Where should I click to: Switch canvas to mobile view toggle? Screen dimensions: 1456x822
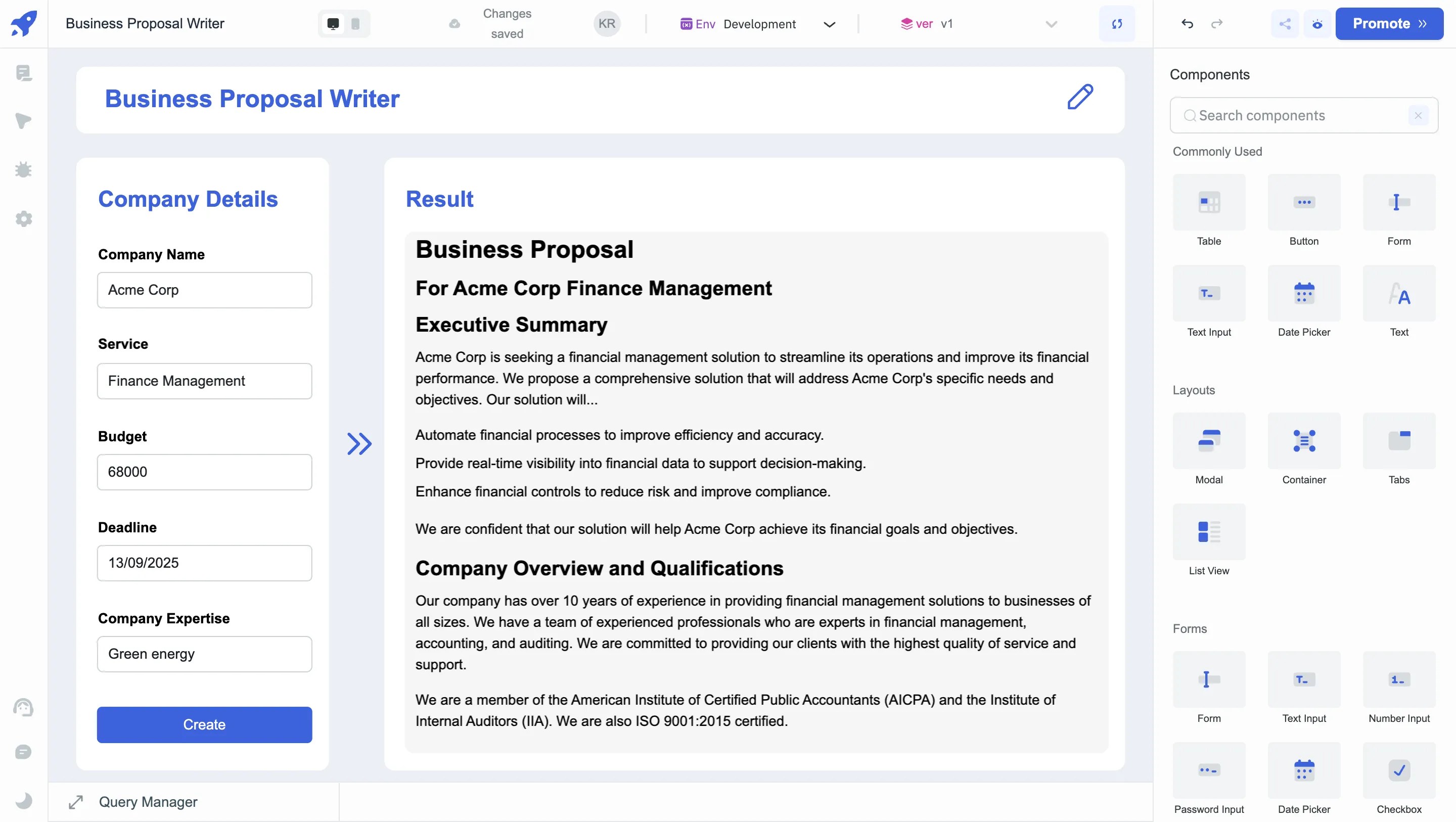[355, 24]
